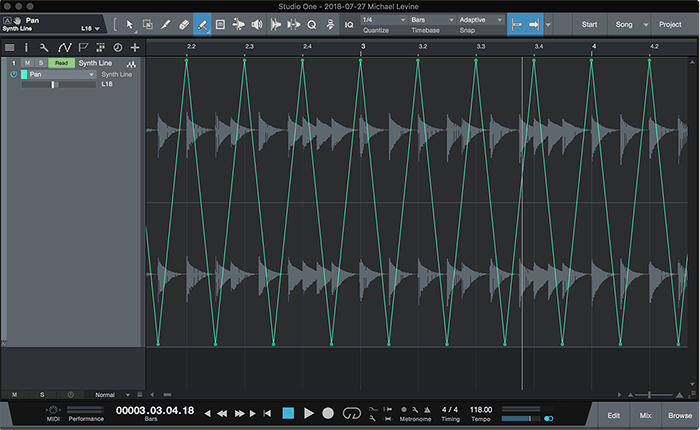Open the Edit panel
The height and width of the screenshot is (430, 700).
click(613, 415)
